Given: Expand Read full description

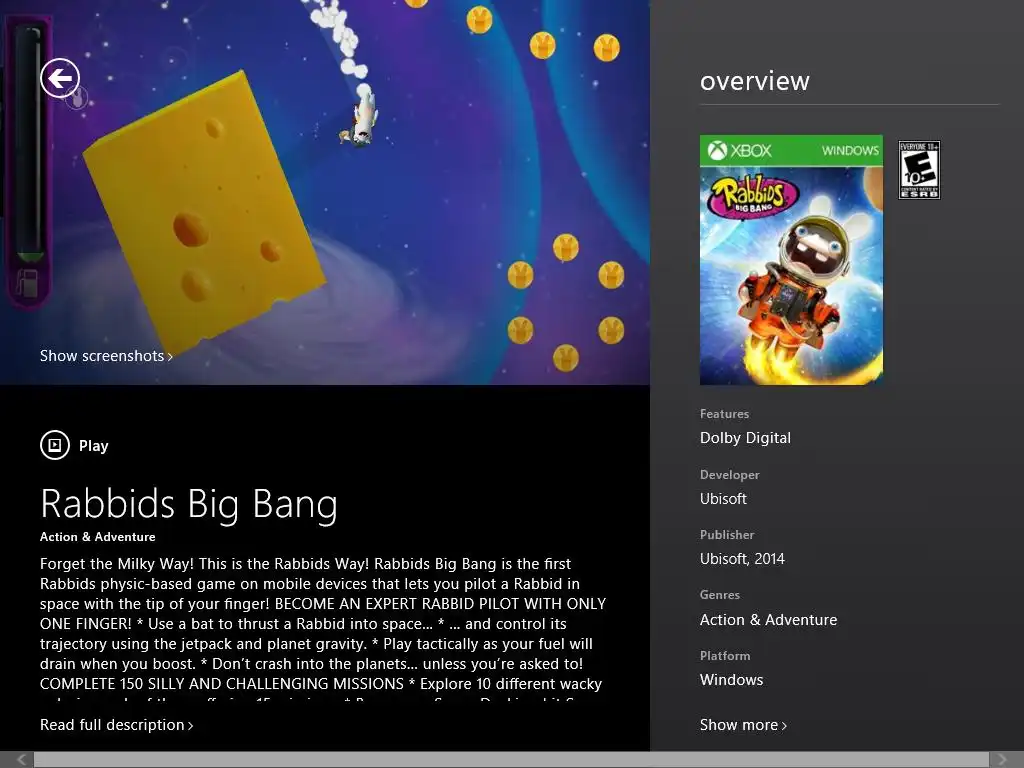Looking at the screenshot, I should point(116,725).
